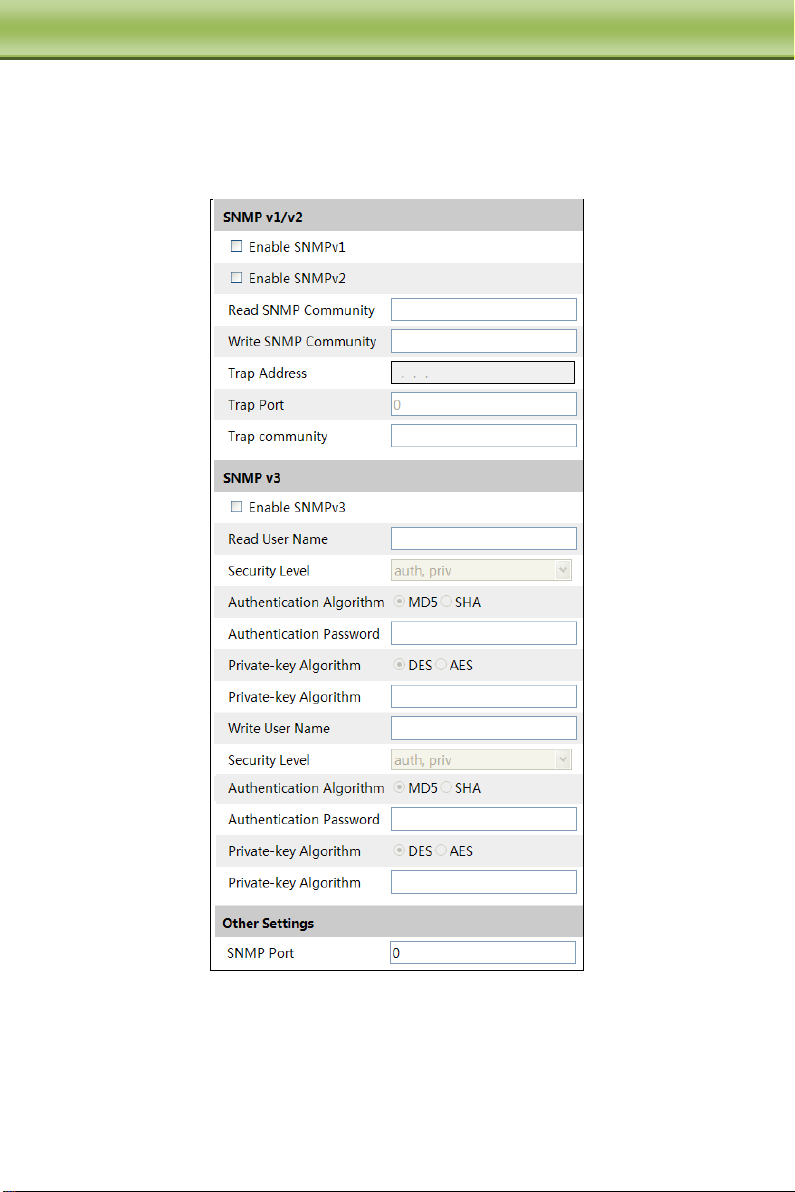Expand Security Level dropdown below Write User Name
Viewport: 795px width, 1192px height.
pyautogui.click(x=481, y=760)
